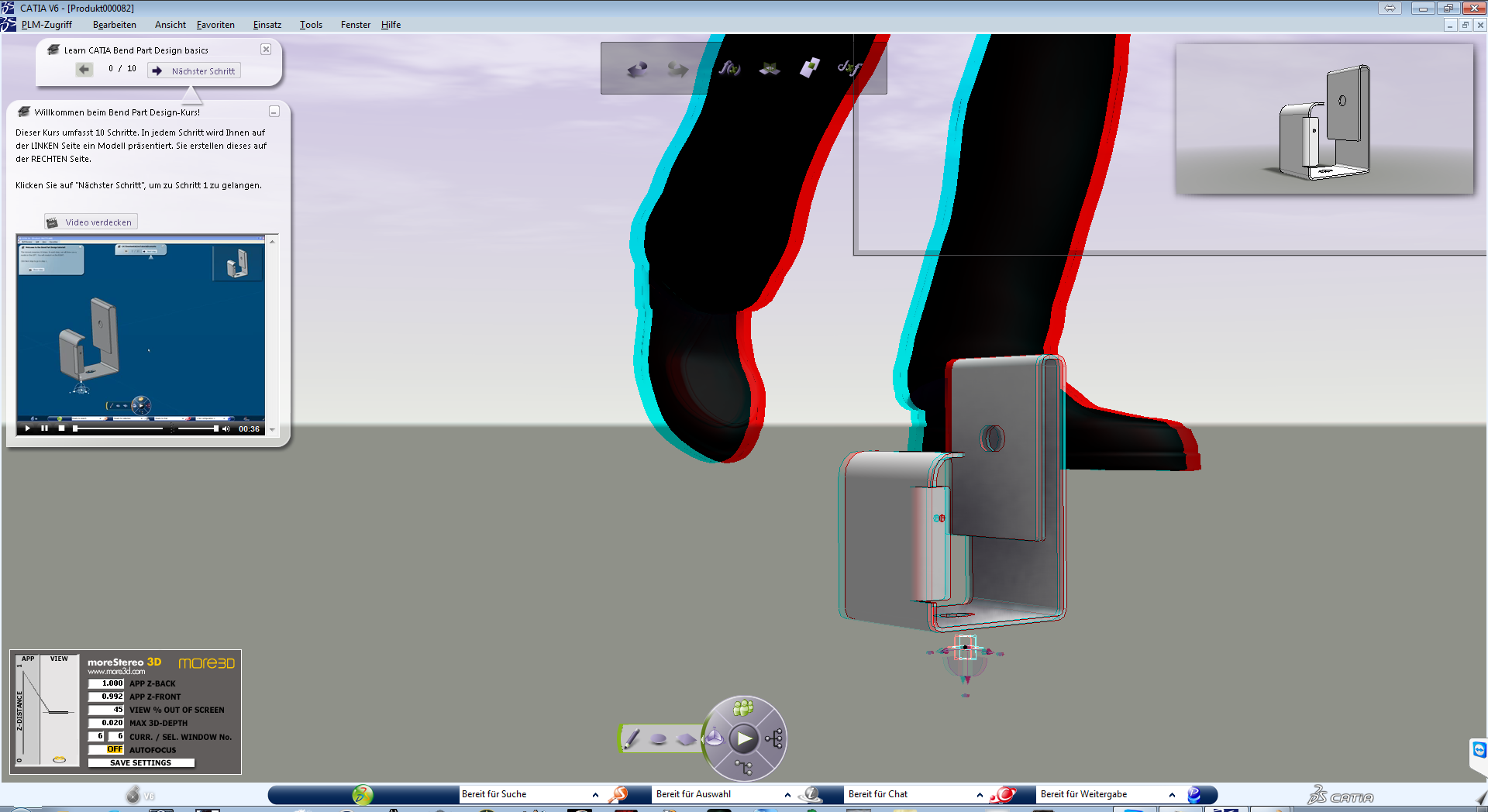Screen dimensions: 1488x812
Task: Select the round disc shape tool
Action: (659, 738)
